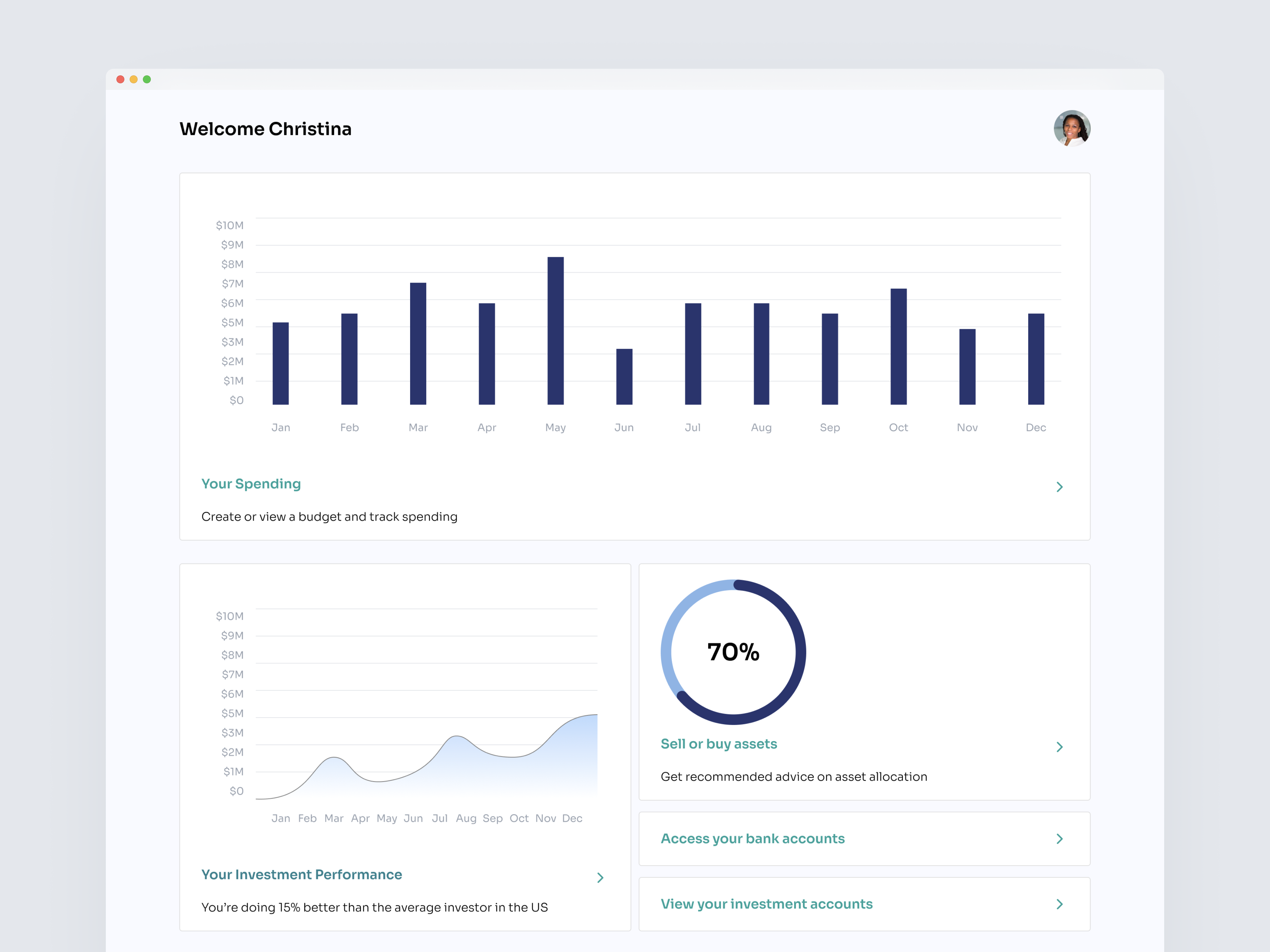Click the yellow minimize window dot
1270x952 pixels.
(134, 79)
